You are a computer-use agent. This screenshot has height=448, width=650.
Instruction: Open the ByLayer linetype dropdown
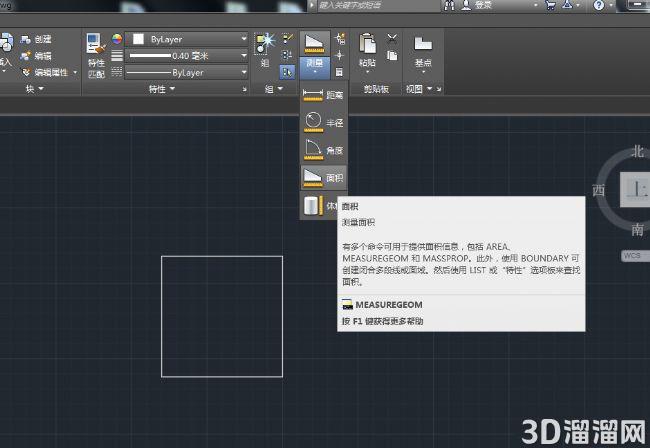(x=244, y=73)
